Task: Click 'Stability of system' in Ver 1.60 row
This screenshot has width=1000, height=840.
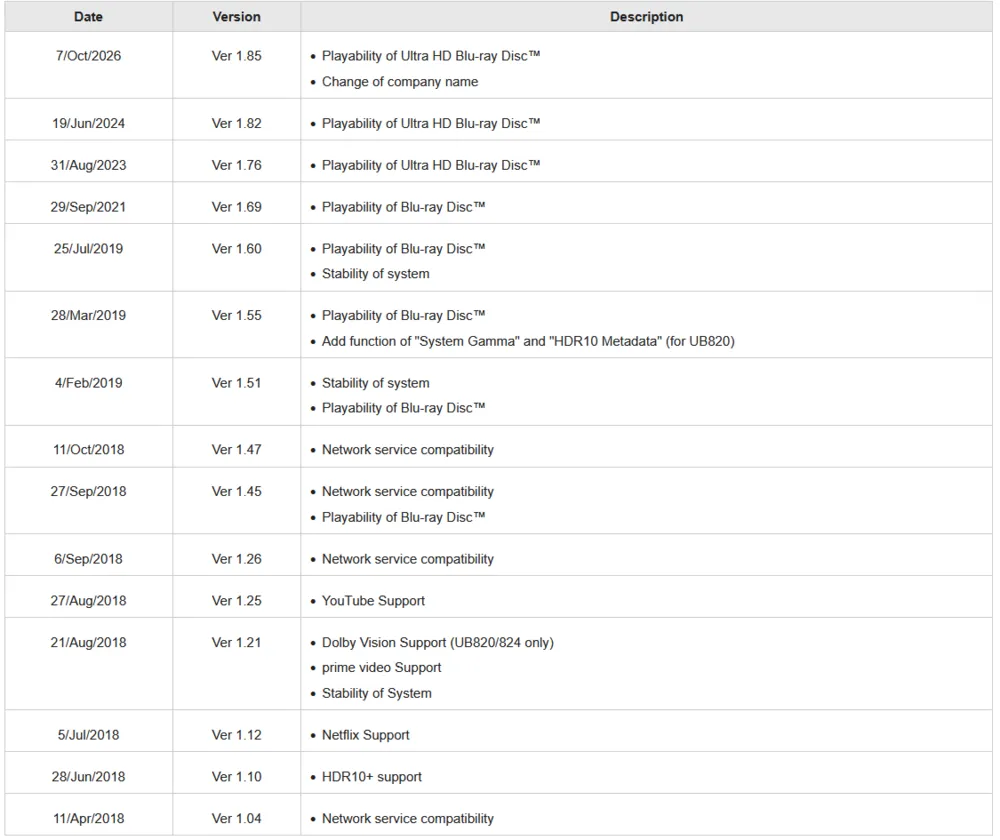Action: [376, 274]
